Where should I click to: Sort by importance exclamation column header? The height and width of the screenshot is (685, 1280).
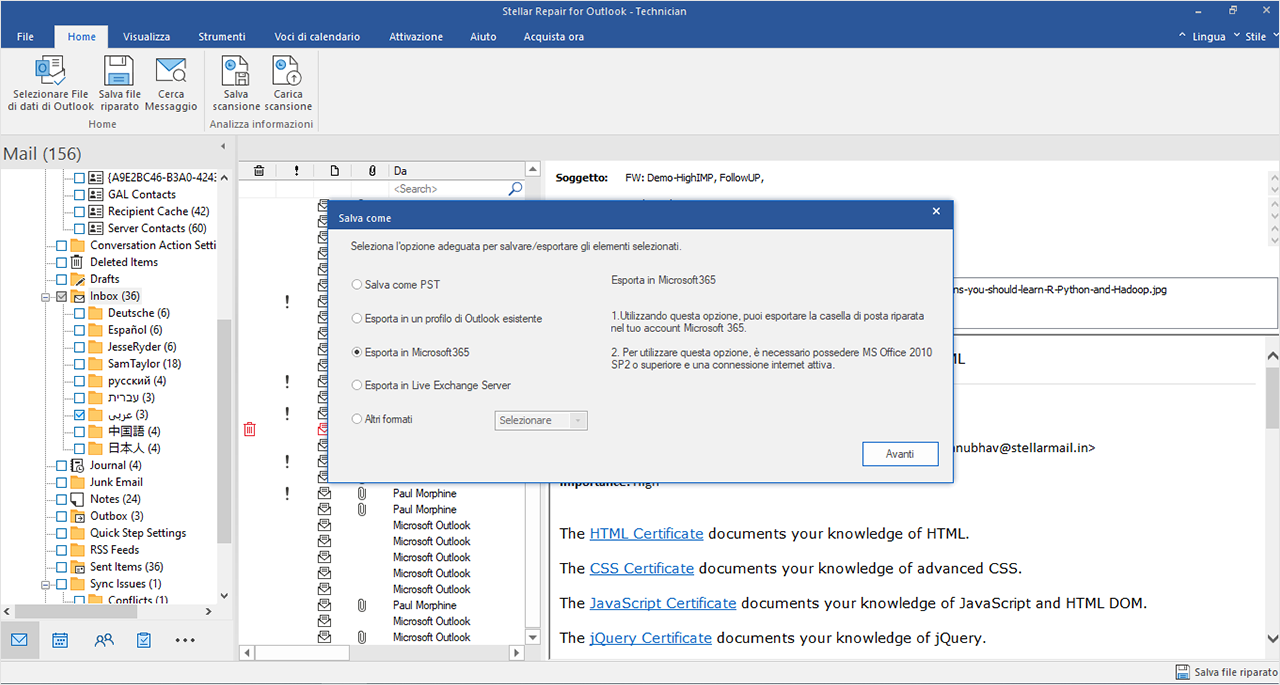[x=296, y=171]
